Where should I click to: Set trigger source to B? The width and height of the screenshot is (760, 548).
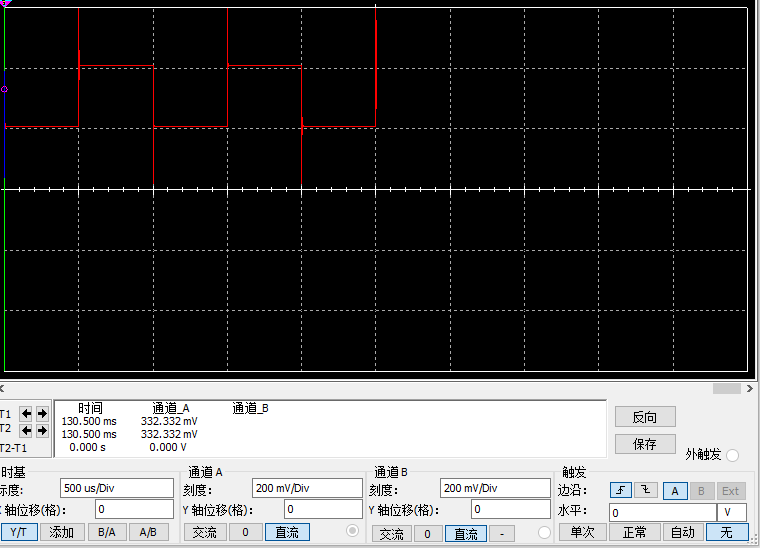click(701, 491)
